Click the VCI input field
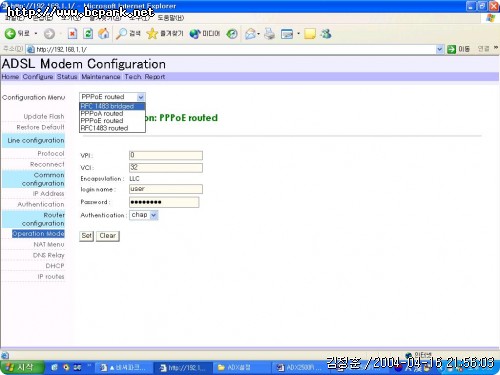Screen dimensions: 500x375 (166, 167)
